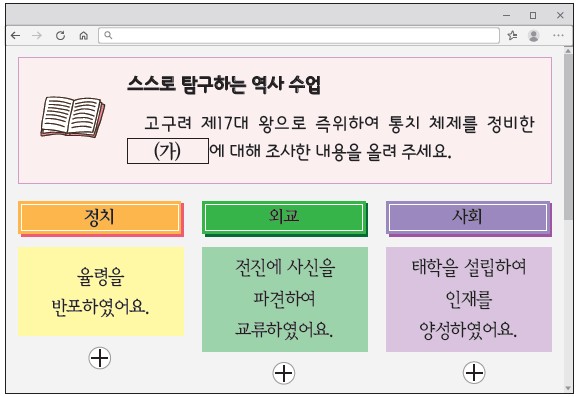This screenshot has height=397, width=580.
Task: Open the home page icon
Action: (x=84, y=36)
